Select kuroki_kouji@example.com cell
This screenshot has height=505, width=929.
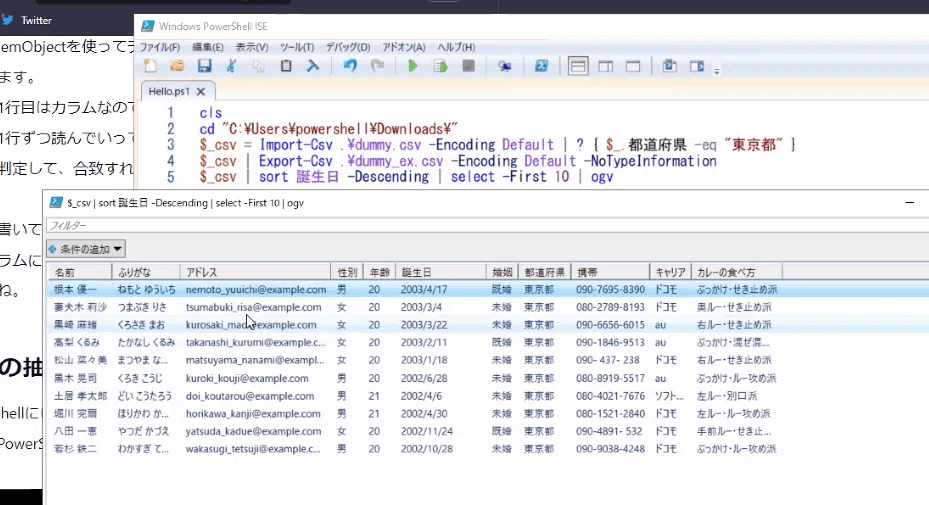(247, 378)
